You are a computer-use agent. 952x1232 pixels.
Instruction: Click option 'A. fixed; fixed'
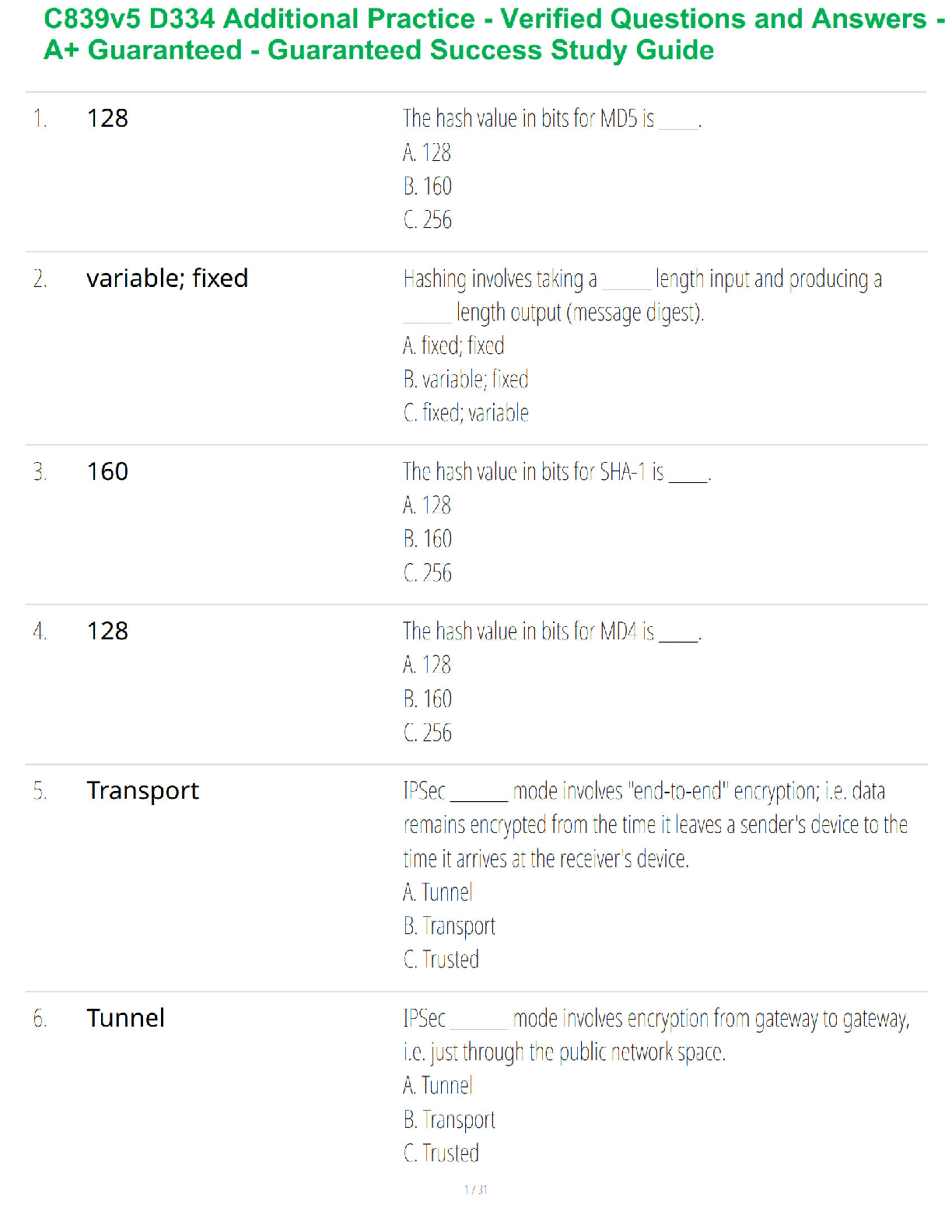click(453, 345)
